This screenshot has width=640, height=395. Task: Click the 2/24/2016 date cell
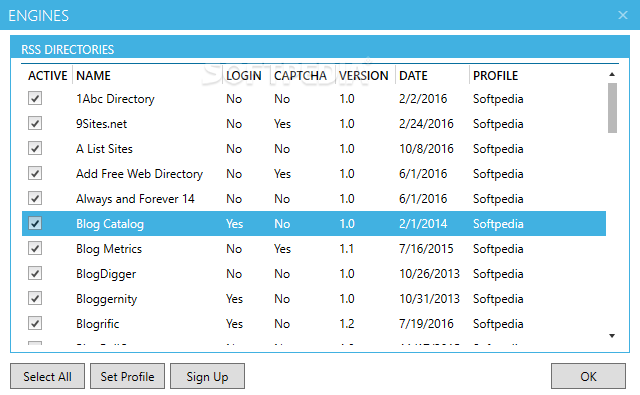(426, 124)
